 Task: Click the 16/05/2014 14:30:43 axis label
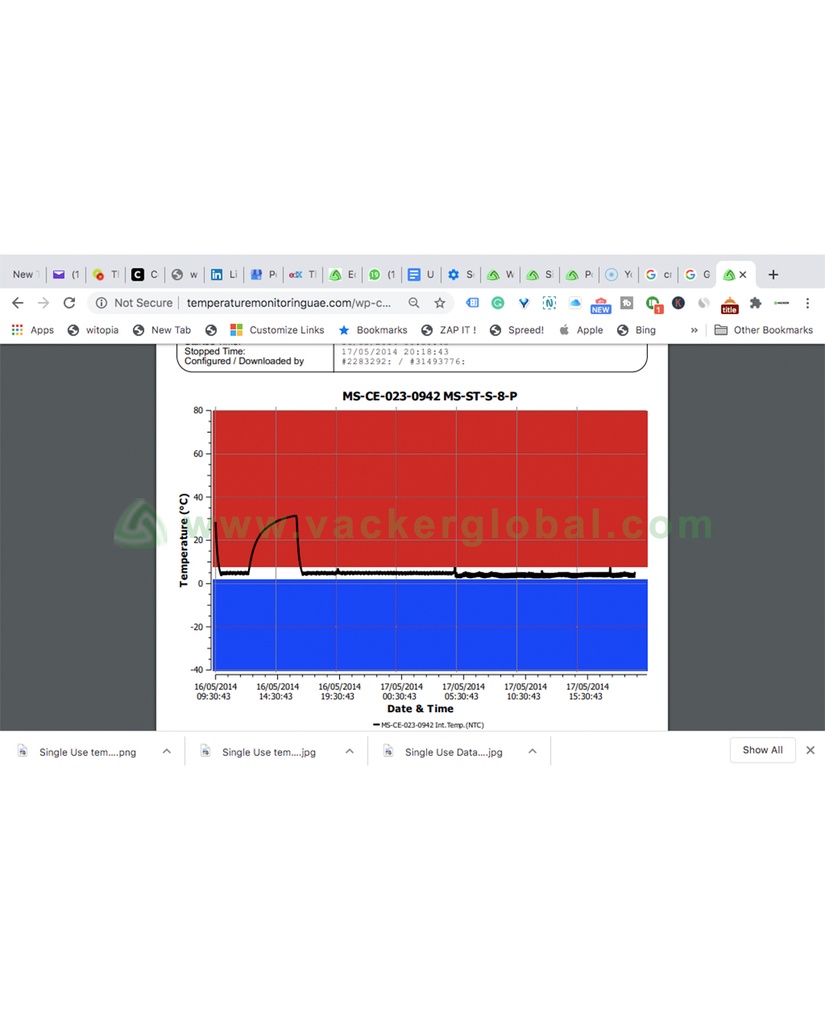(x=277, y=692)
